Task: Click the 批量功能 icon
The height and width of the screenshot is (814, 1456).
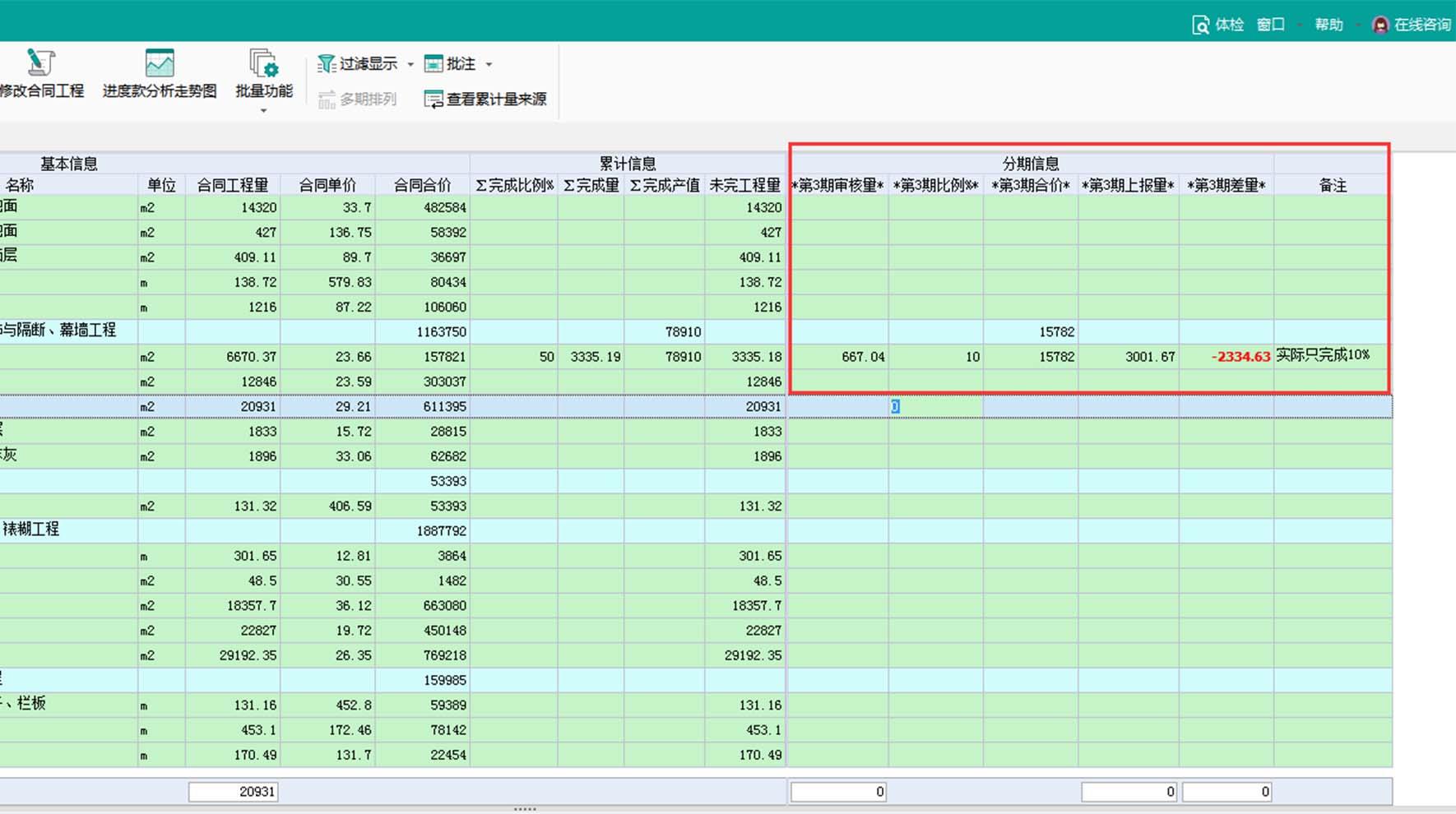Action: (x=263, y=63)
